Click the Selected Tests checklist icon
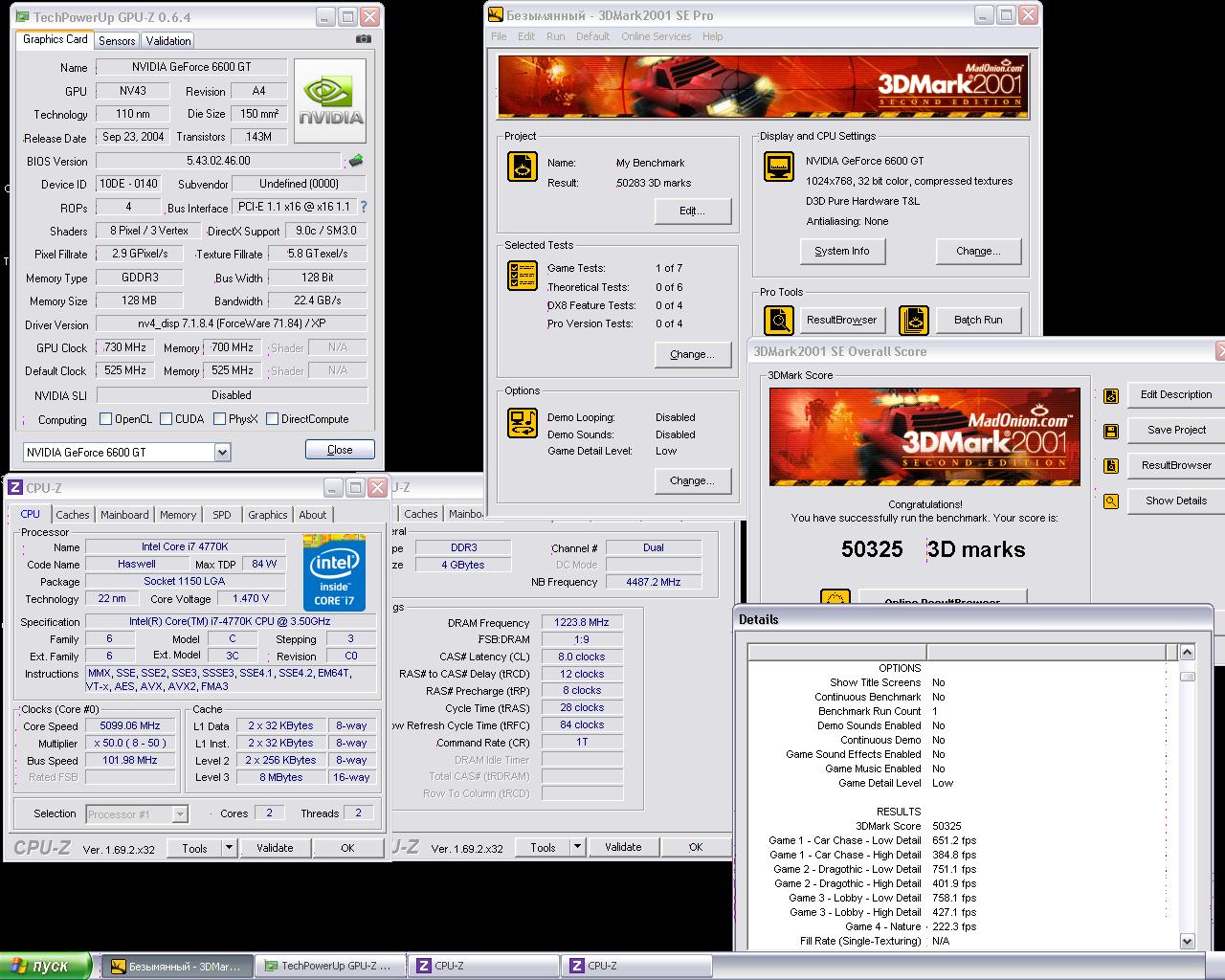The height and width of the screenshot is (980, 1225). (x=522, y=277)
